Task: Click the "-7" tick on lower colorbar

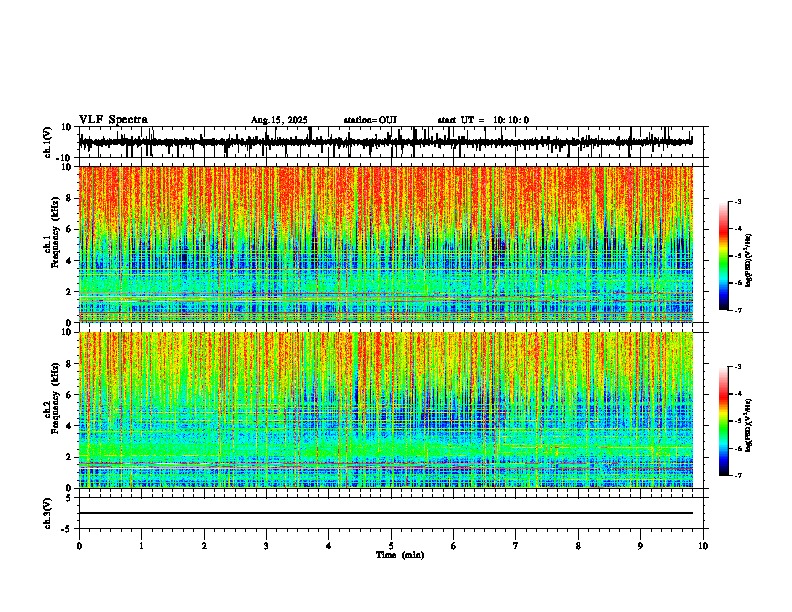Action: coord(738,475)
